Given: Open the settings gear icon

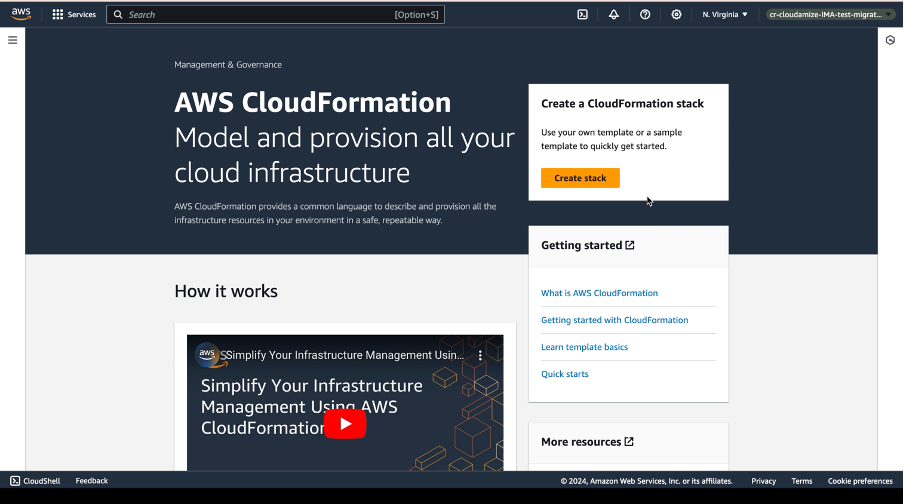Looking at the screenshot, I should point(677,15).
